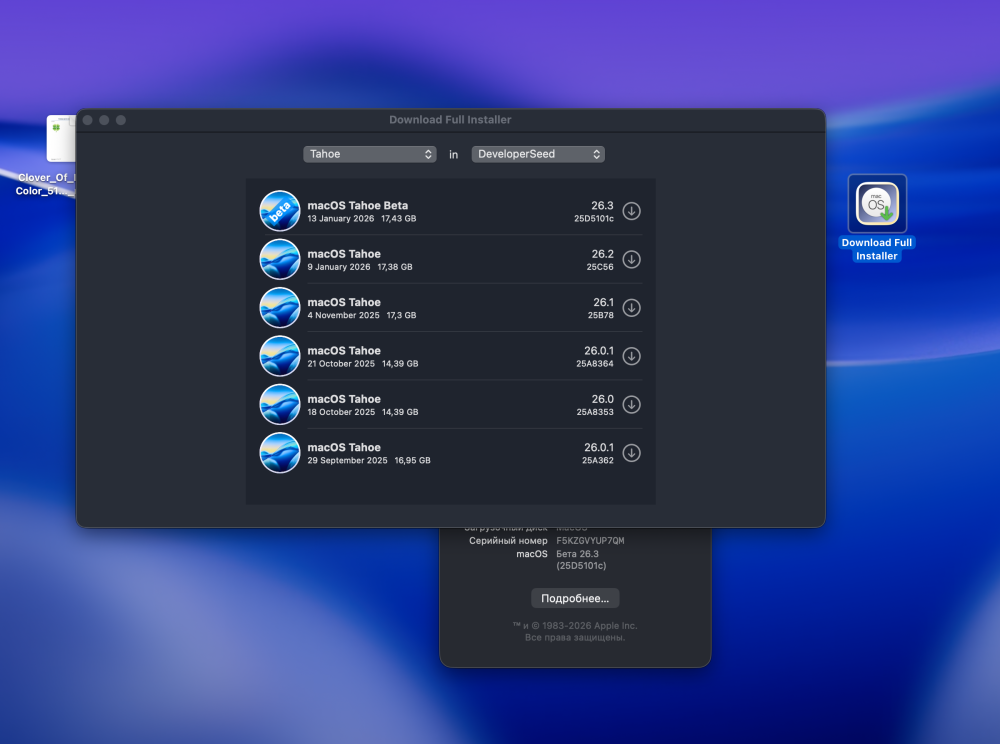Click the Tahoe icon dated 21 October 2025
The image size is (1000, 744).
(x=280, y=356)
